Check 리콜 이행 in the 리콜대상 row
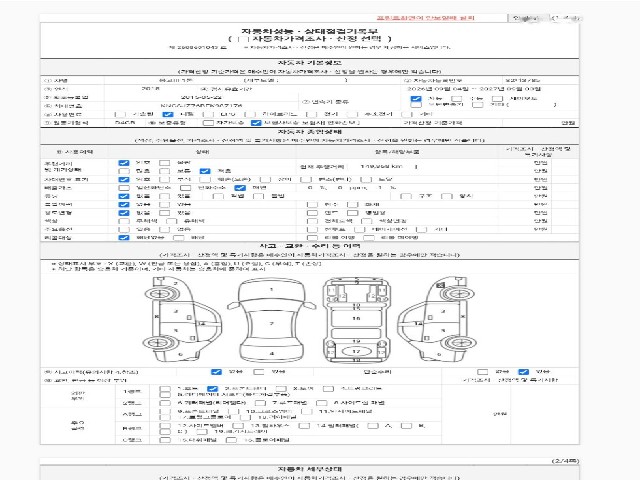640x480 pixels. (x=312, y=238)
